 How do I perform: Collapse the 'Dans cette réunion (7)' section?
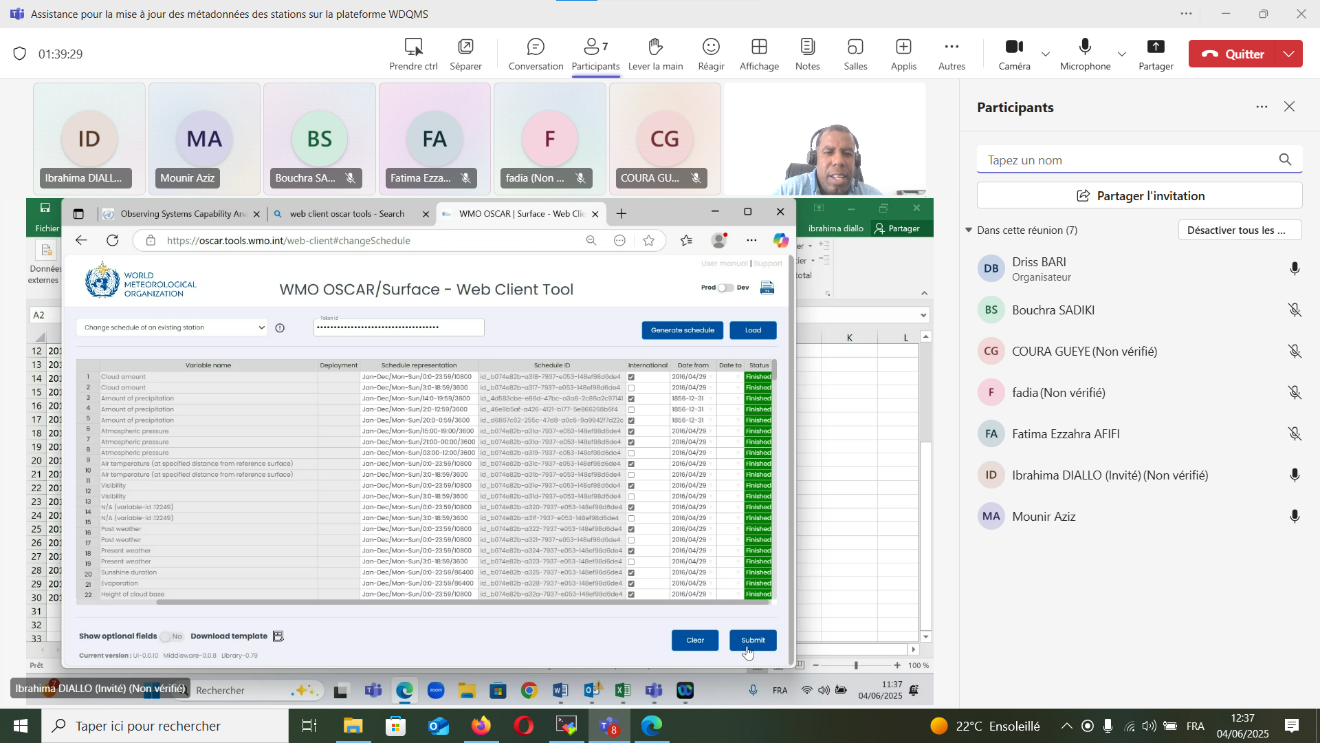pyautogui.click(x=968, y=230)
